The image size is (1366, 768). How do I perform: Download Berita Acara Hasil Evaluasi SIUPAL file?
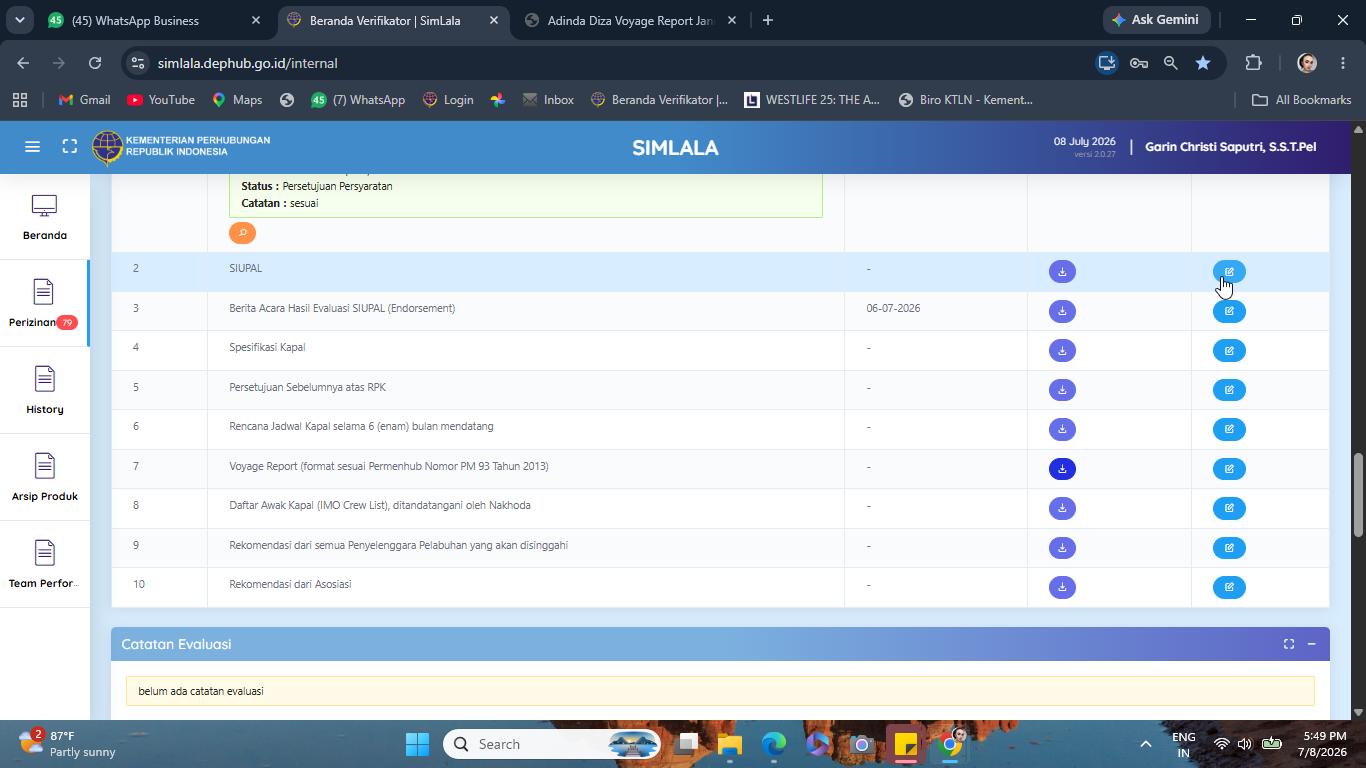point(1062,311)
